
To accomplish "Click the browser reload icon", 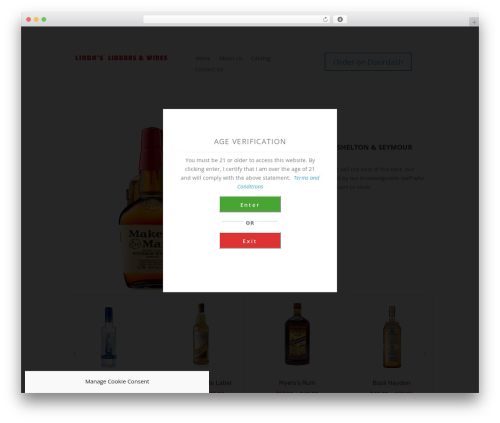I will click(x=325, y=20).
